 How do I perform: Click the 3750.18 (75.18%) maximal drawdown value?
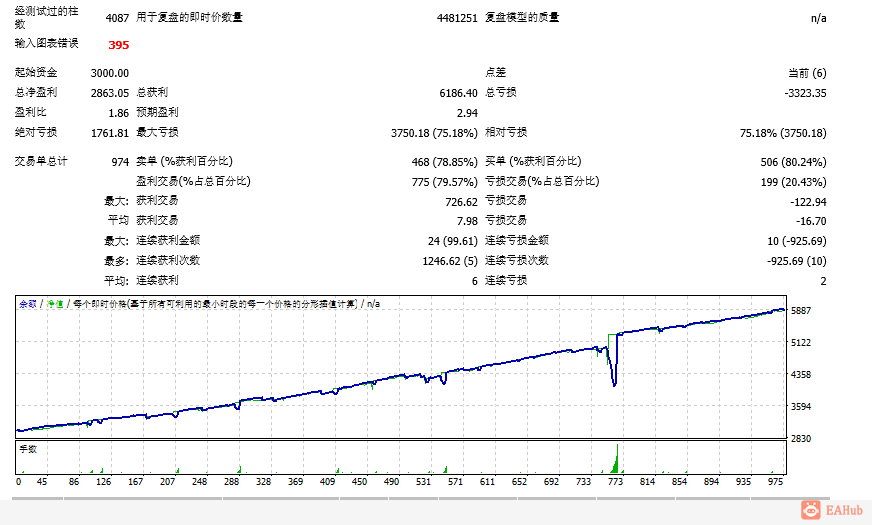click(x=434, y=133)
